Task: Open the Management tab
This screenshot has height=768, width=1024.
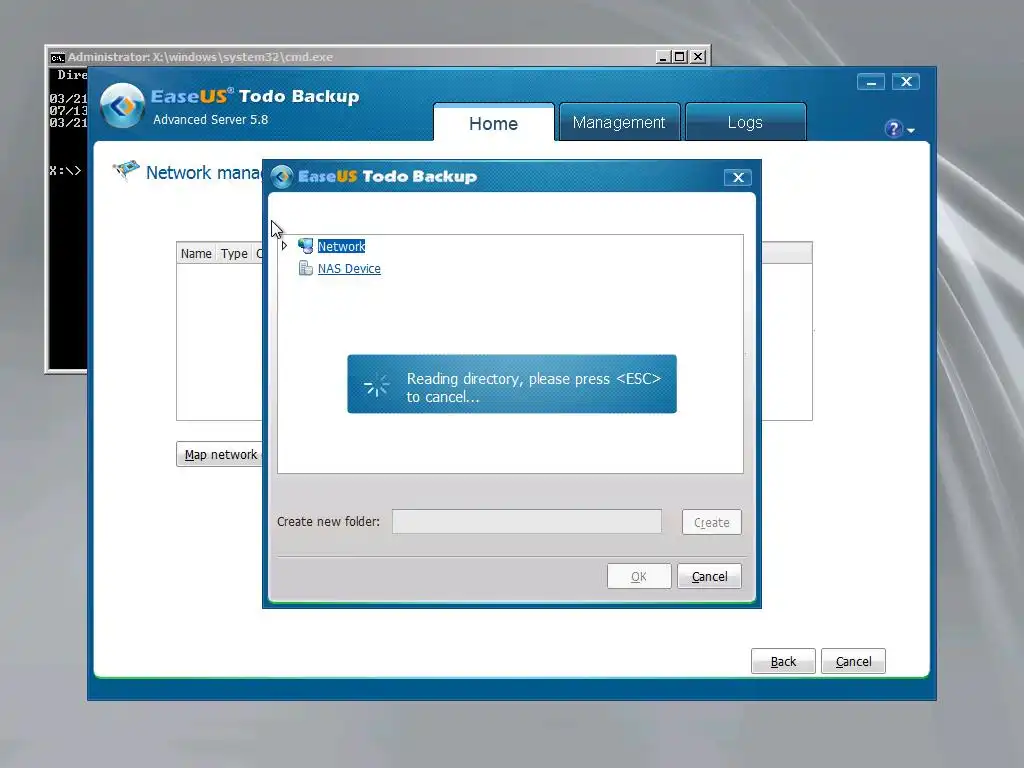Action: tap(618, 122)
